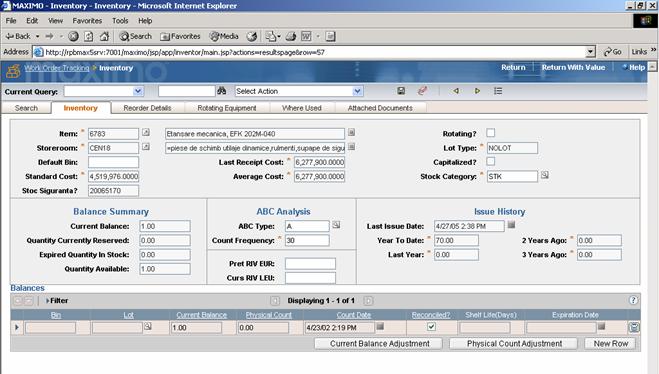659x374 pixels.
Task: Open IE Search toolbar button
Action: tap(135, 37)
